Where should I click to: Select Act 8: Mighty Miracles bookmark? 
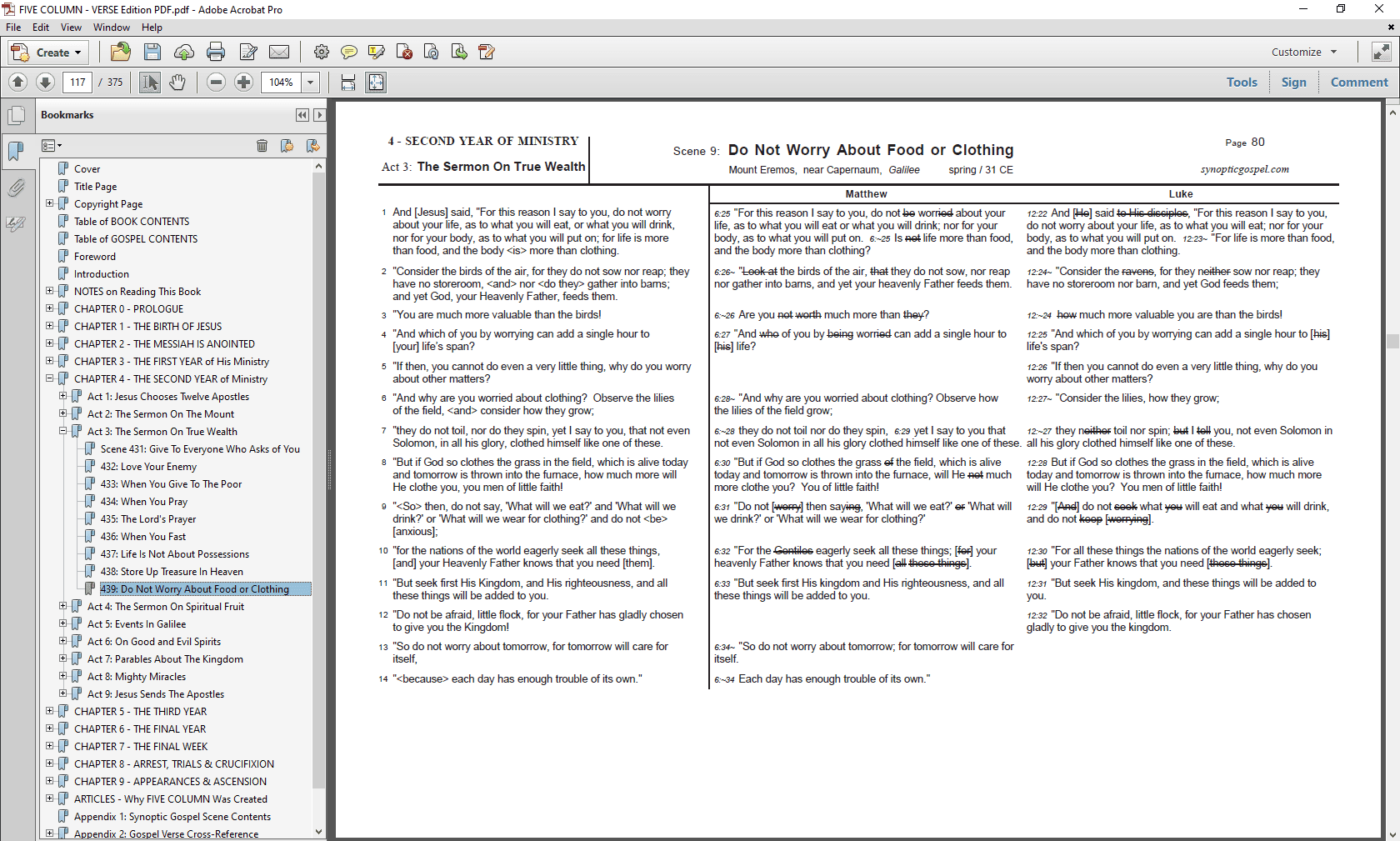click(137, 676)
